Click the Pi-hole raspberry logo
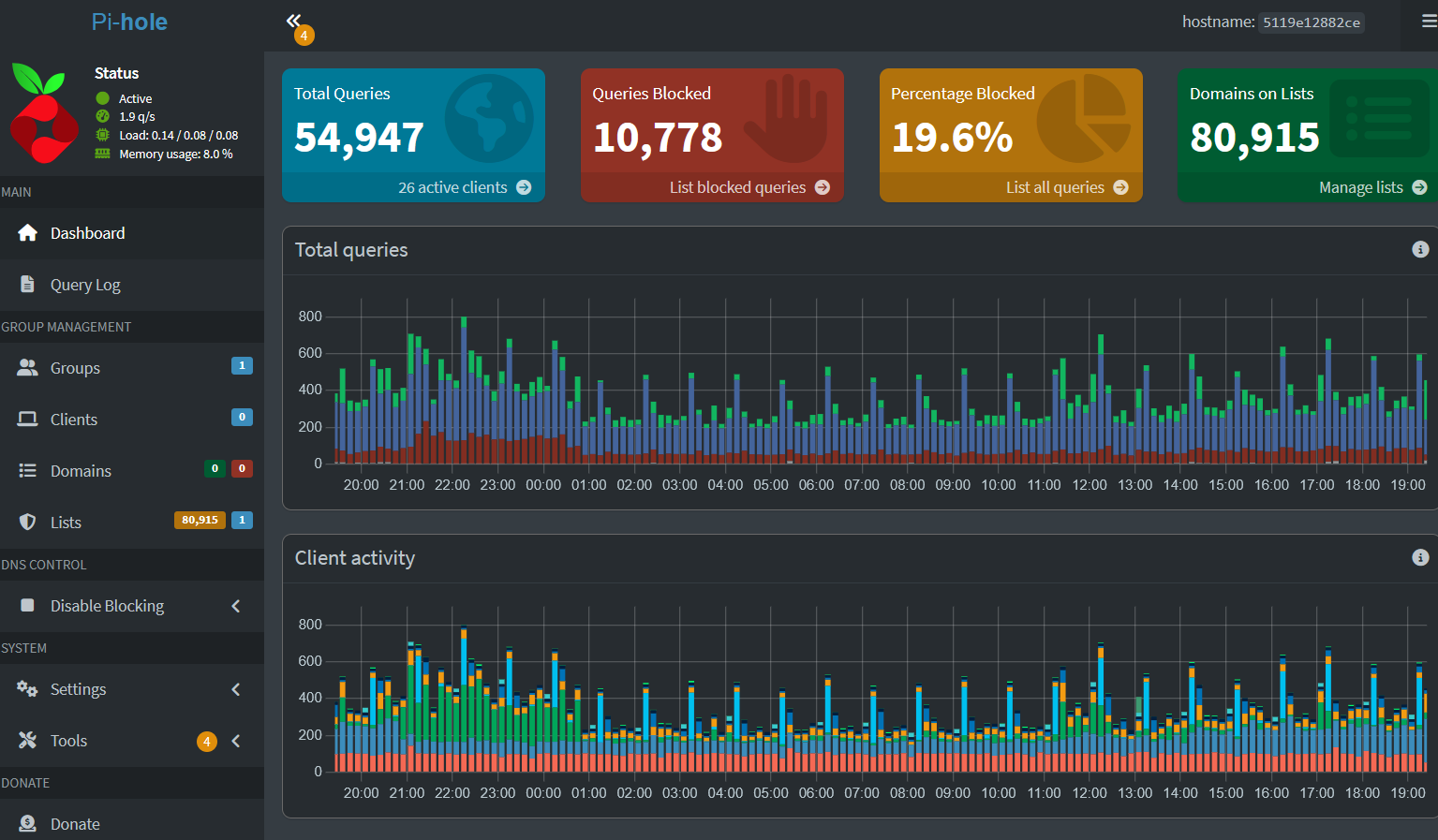The height and width of the screenshot is (840, 1438). (x=43, y=112)
